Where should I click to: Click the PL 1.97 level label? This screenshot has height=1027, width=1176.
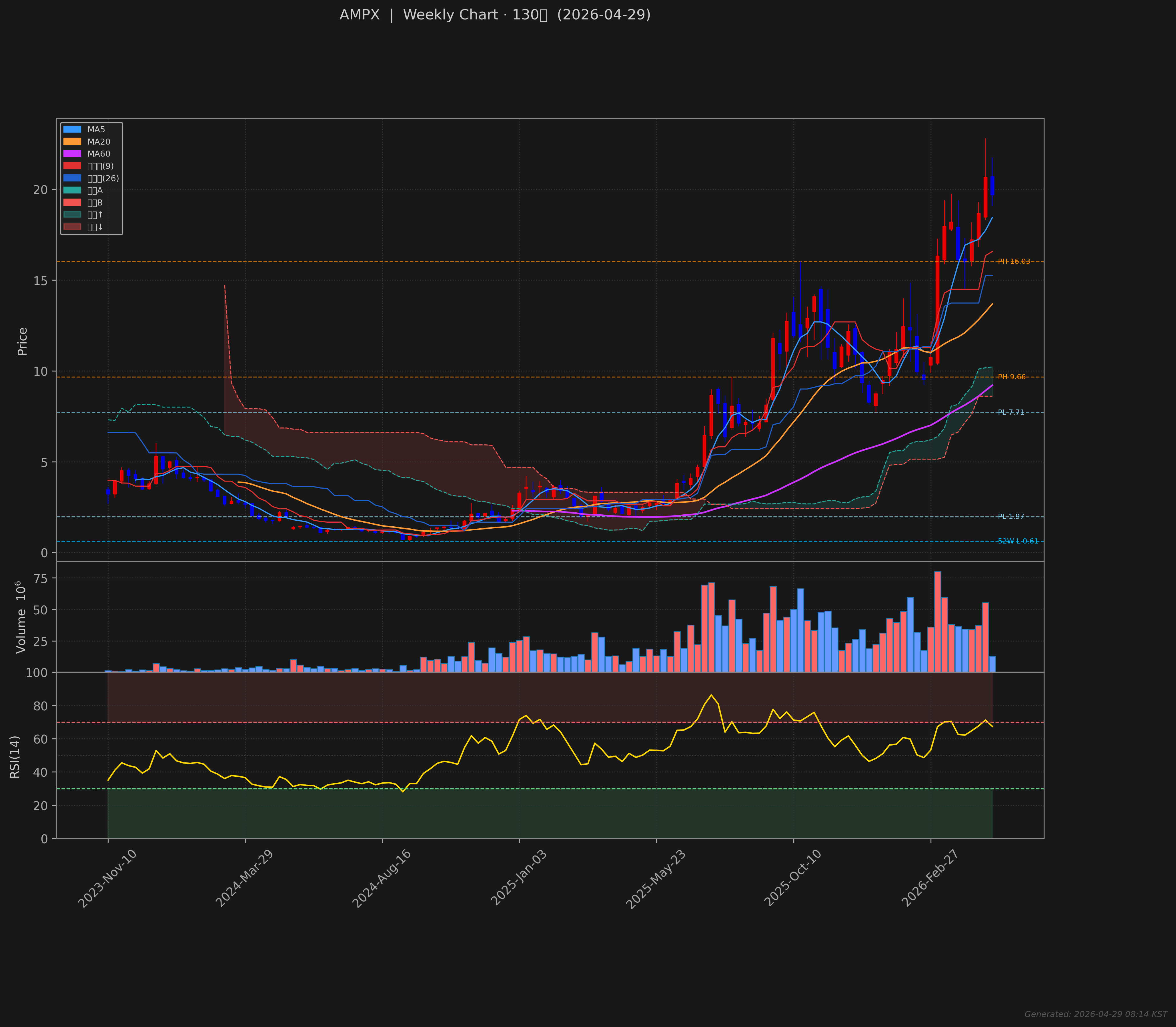click(1010, 517)
